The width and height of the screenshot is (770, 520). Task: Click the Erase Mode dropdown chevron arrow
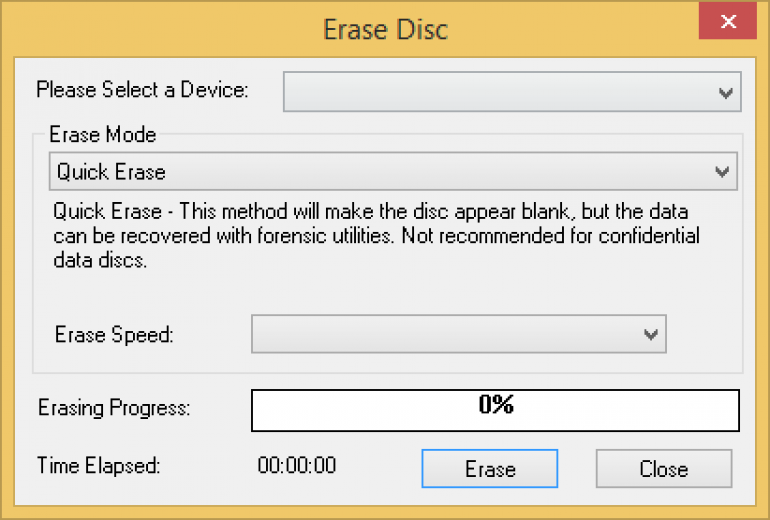pyautogui.click(x=723, y=172)
